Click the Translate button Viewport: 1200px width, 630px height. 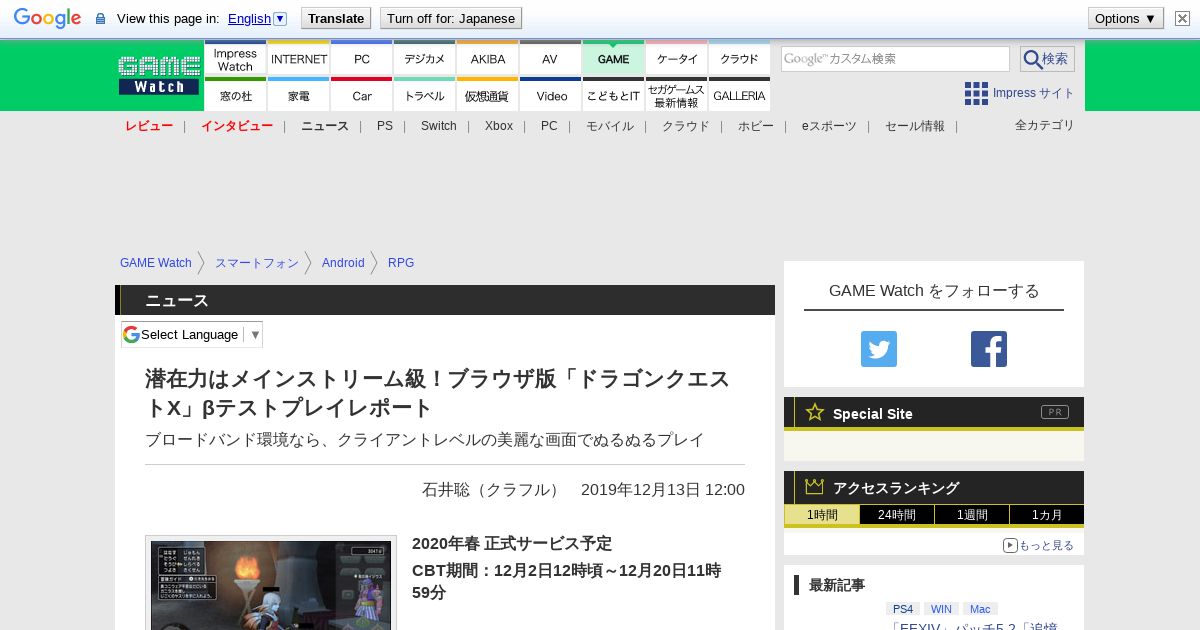point(336,18)
